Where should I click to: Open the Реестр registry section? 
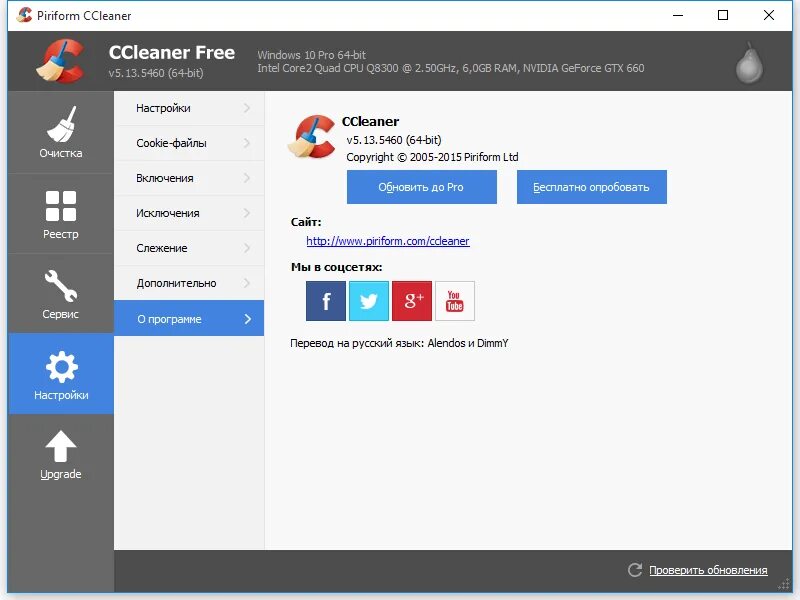(x=61, y=214)
